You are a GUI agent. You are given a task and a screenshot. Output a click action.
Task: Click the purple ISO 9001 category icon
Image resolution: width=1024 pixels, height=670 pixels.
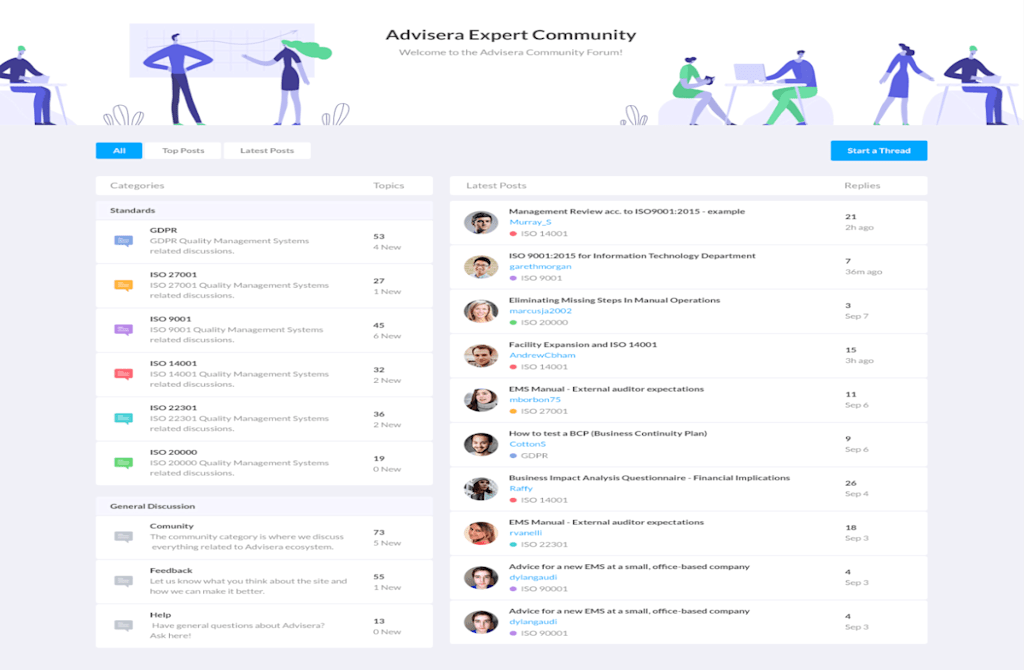coord(123,330)
